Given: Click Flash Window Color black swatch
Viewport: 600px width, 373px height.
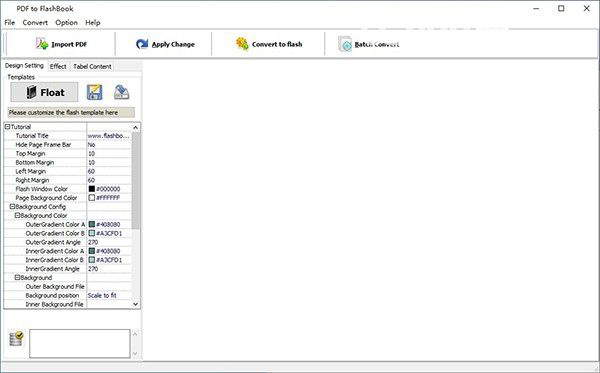Looking at the screenshot, I should (x=92, y=189).
